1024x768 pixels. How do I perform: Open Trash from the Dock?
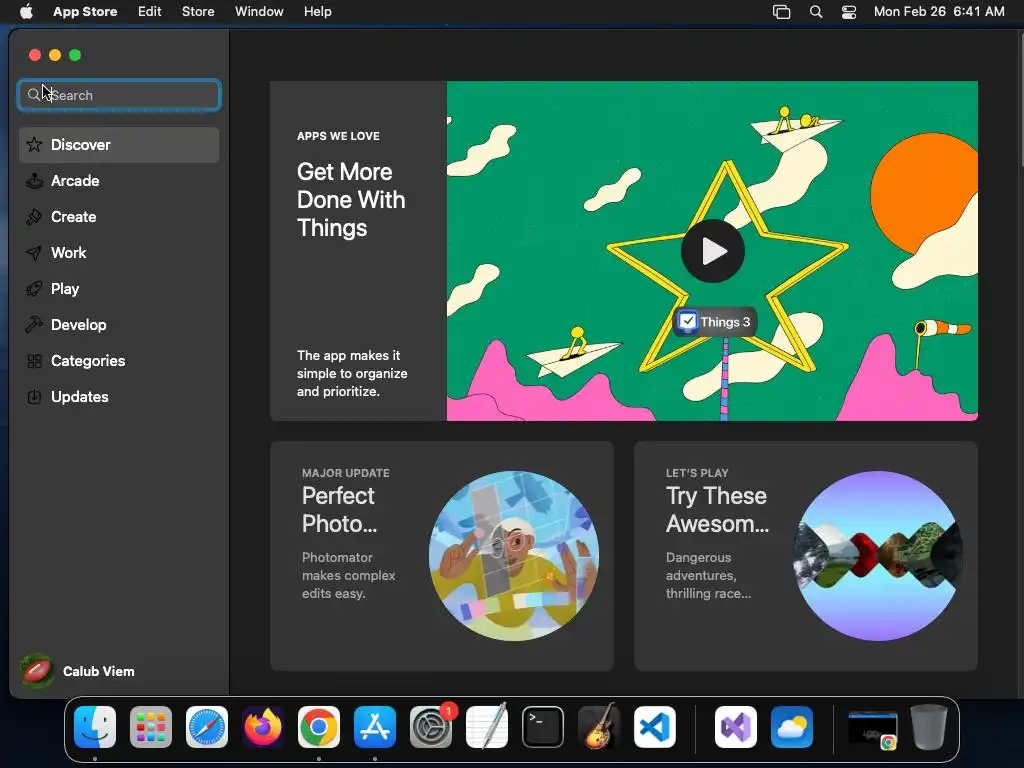929,727
